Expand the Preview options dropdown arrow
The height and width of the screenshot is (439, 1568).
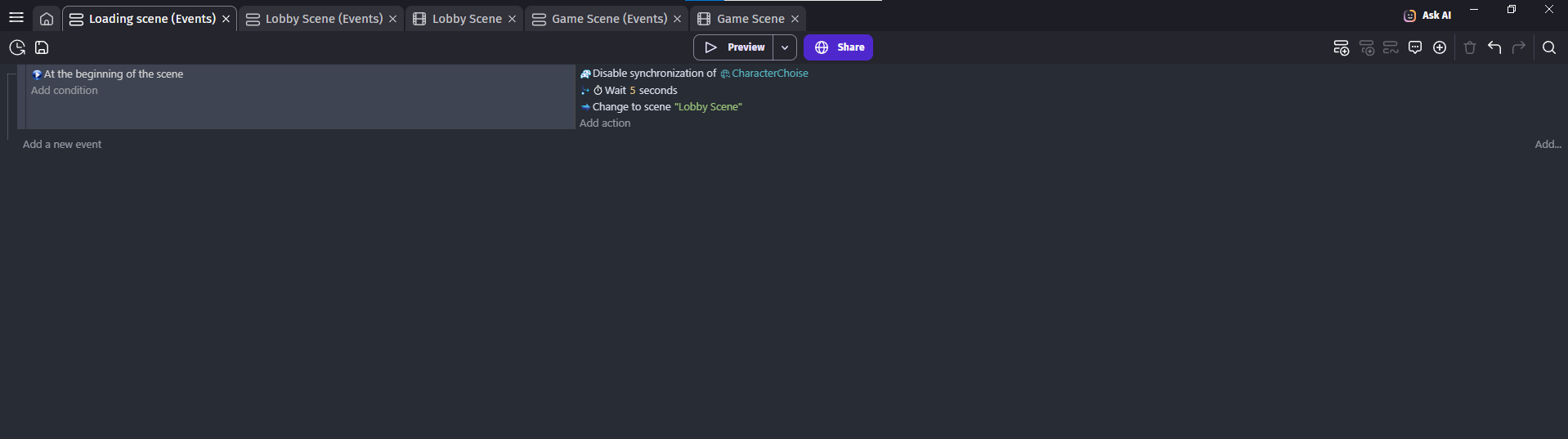point(785,47)
